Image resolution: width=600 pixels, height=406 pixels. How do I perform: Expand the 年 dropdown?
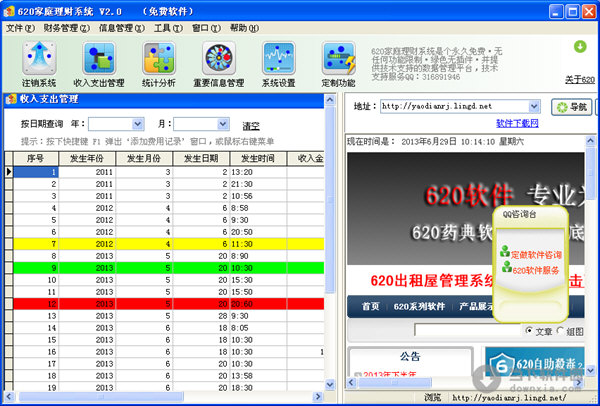[137, 124]
